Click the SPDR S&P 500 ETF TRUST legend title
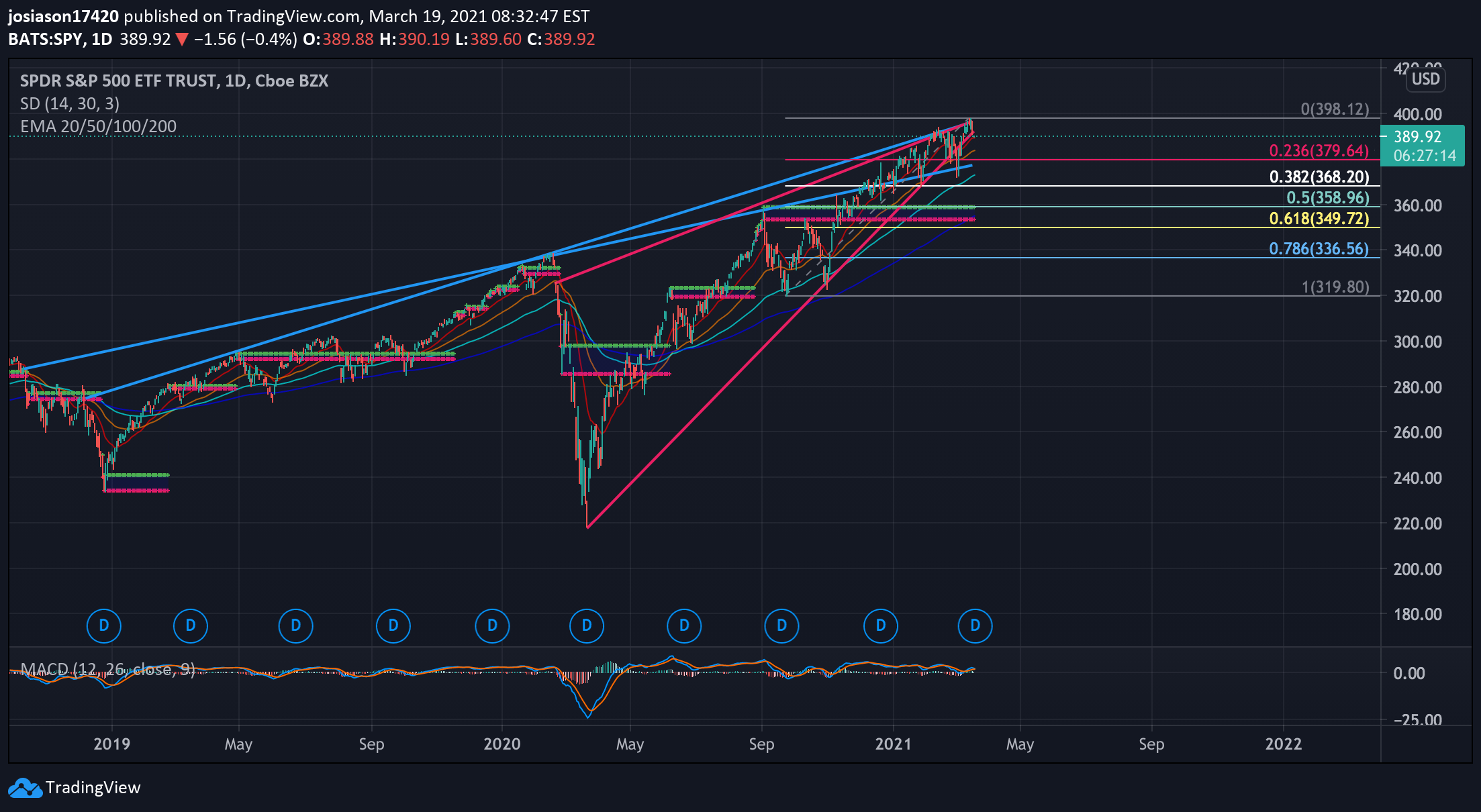The height and width of the screenshot is (812, 1481). pyautogui.click(x=174, y=81)
